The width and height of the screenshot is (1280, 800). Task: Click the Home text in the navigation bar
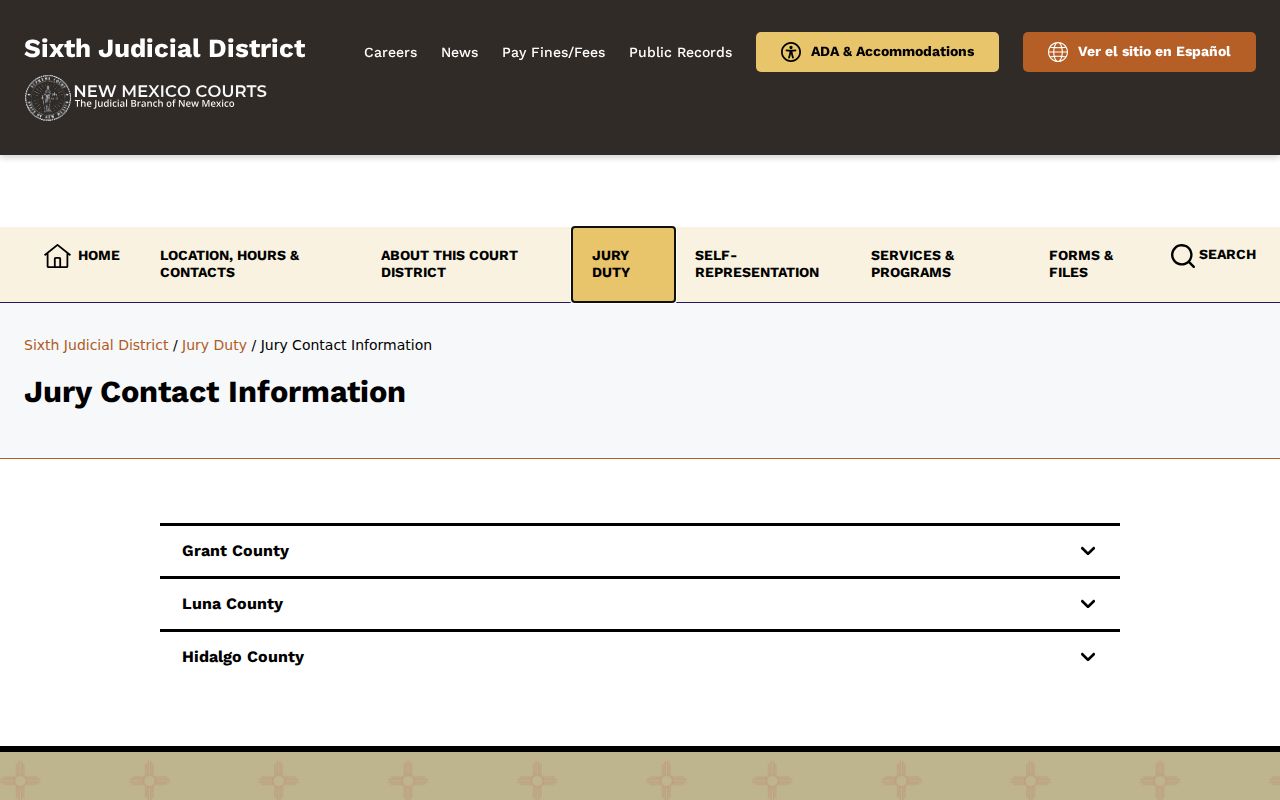tap(99, 256)
